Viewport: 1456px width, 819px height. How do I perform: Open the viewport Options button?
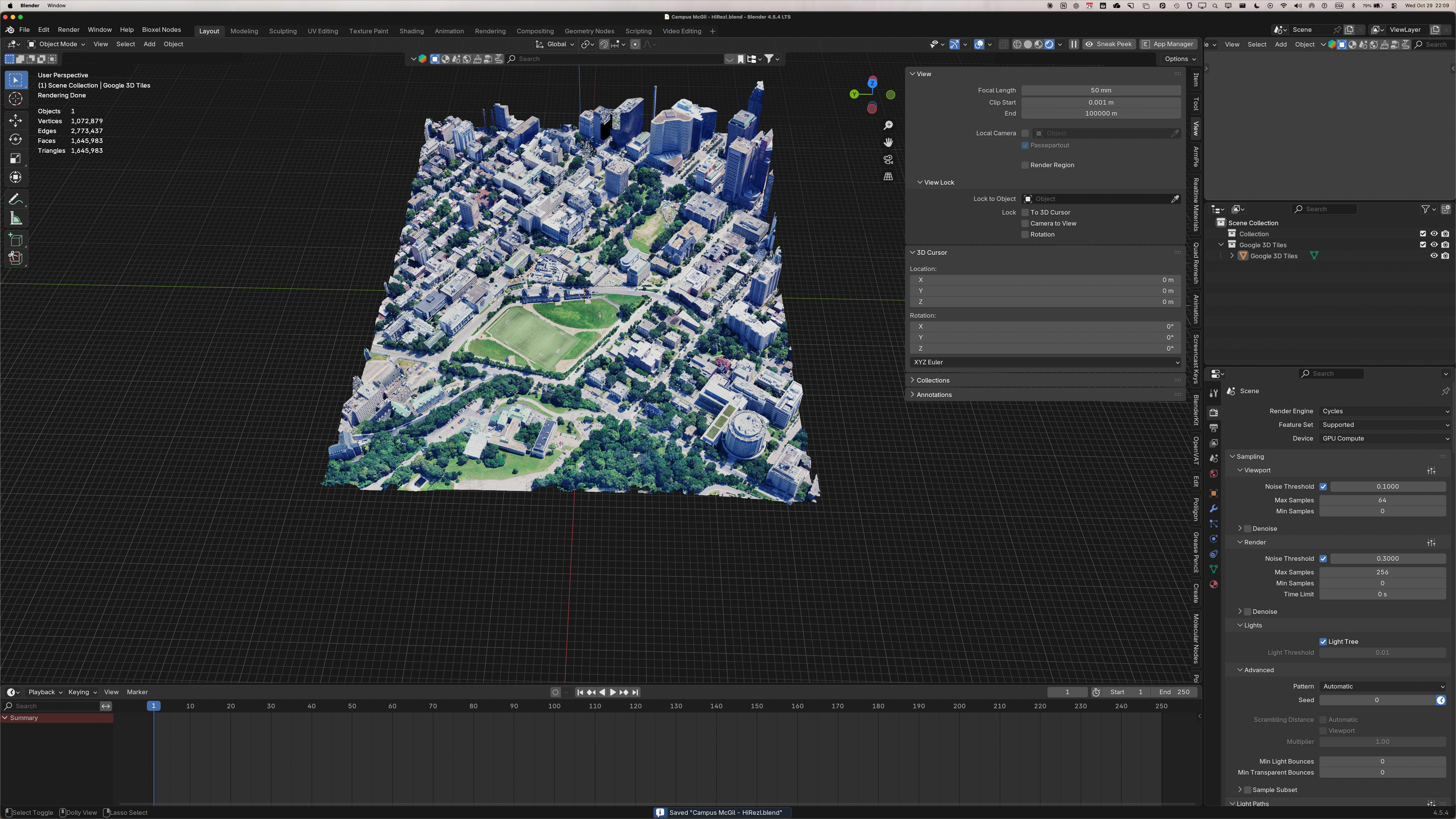click(x=1180, y=59)
